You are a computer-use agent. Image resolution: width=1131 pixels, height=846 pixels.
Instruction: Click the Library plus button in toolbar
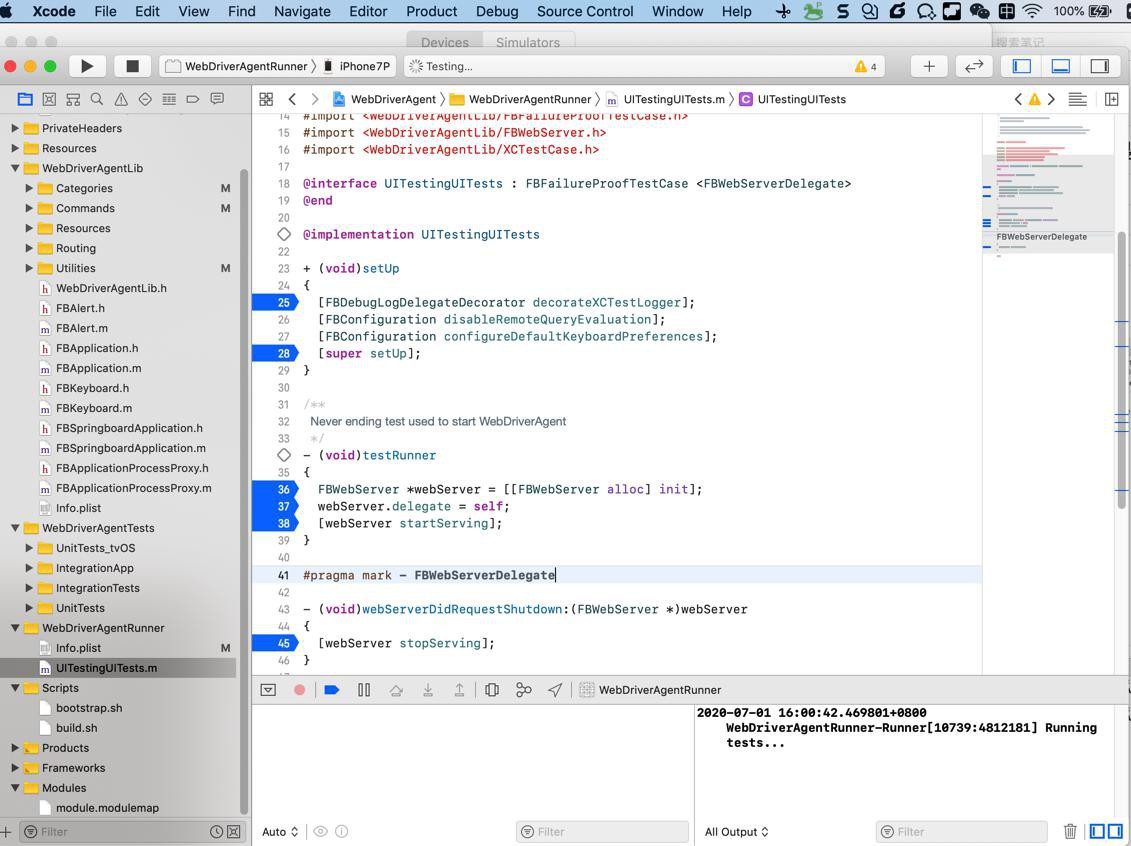[x=929, y=66]
